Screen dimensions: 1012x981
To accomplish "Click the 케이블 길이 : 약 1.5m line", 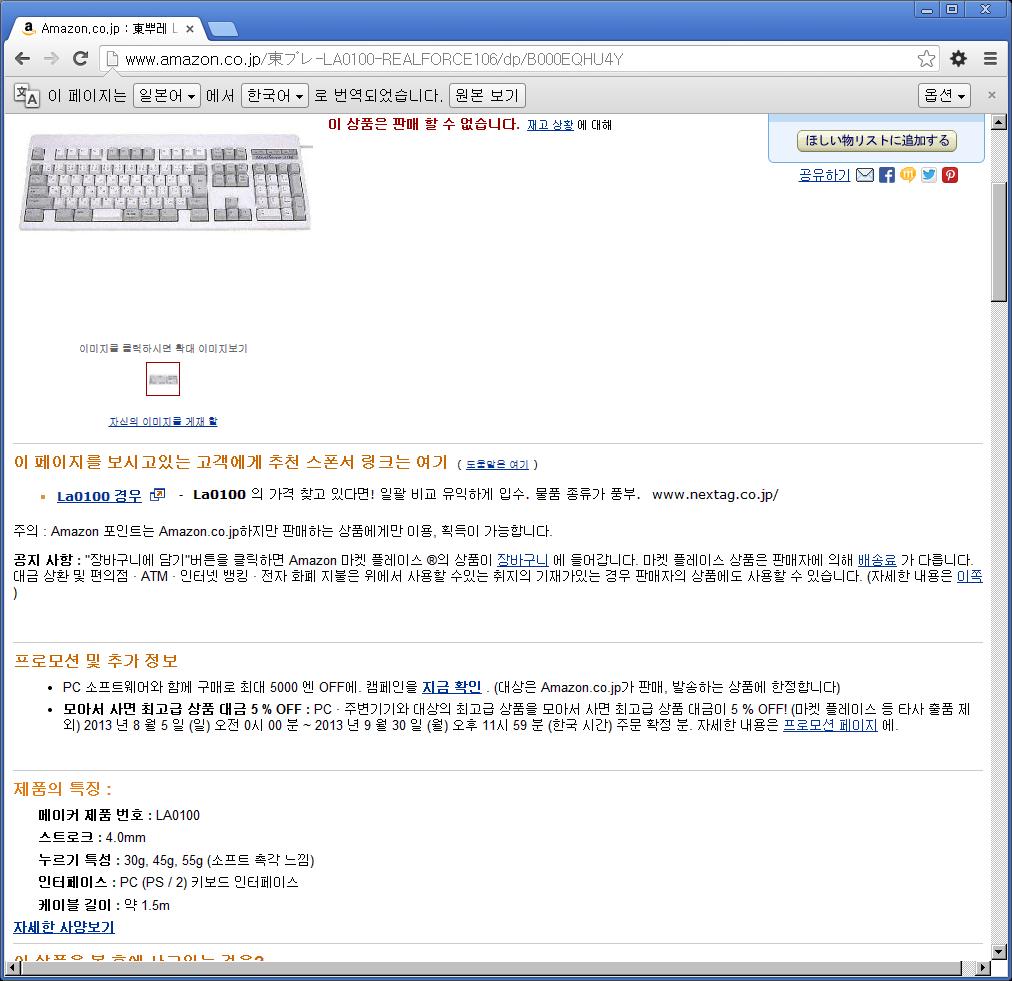I will (x=104, y=905).
